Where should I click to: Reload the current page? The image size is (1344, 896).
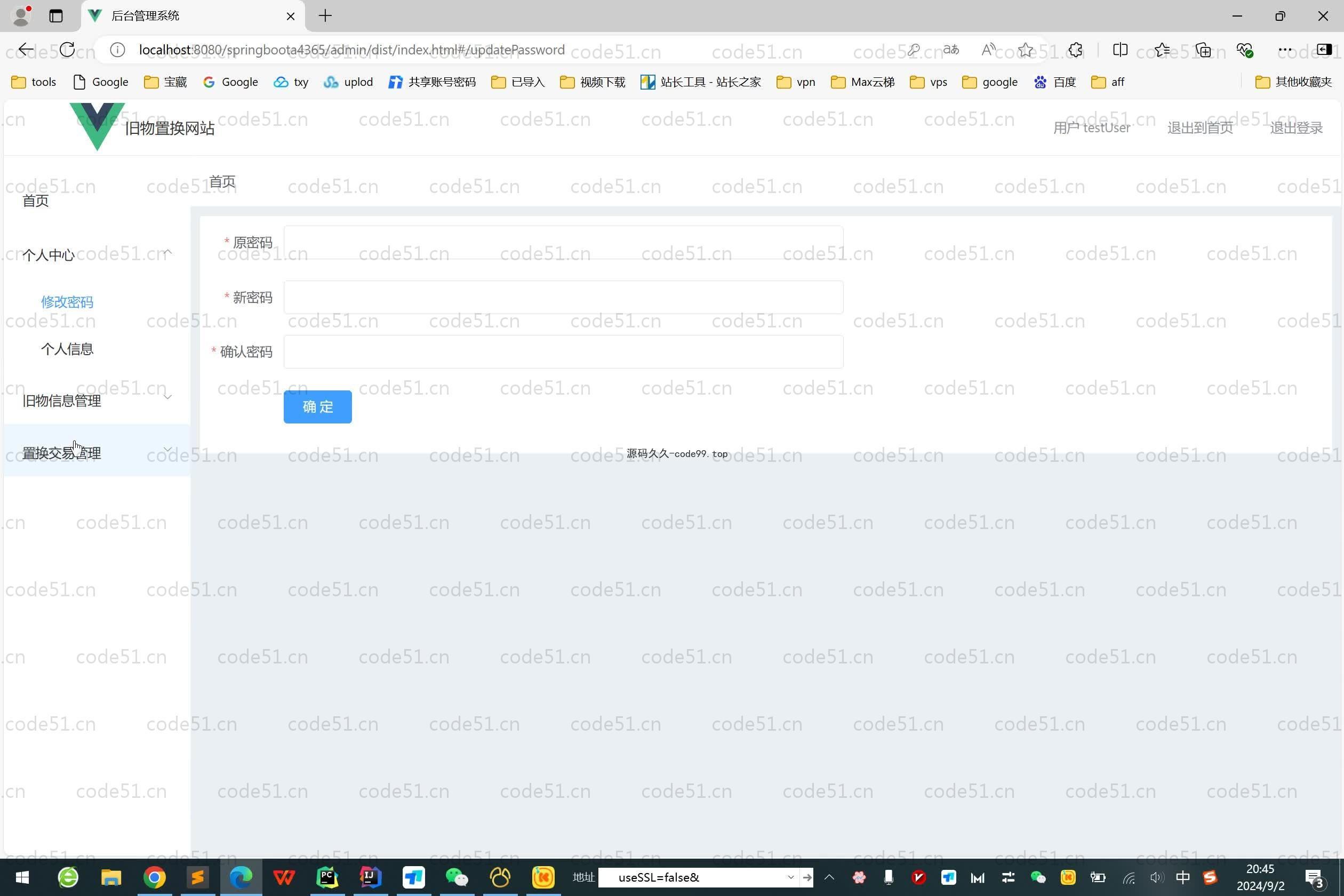tap(67, 50)
